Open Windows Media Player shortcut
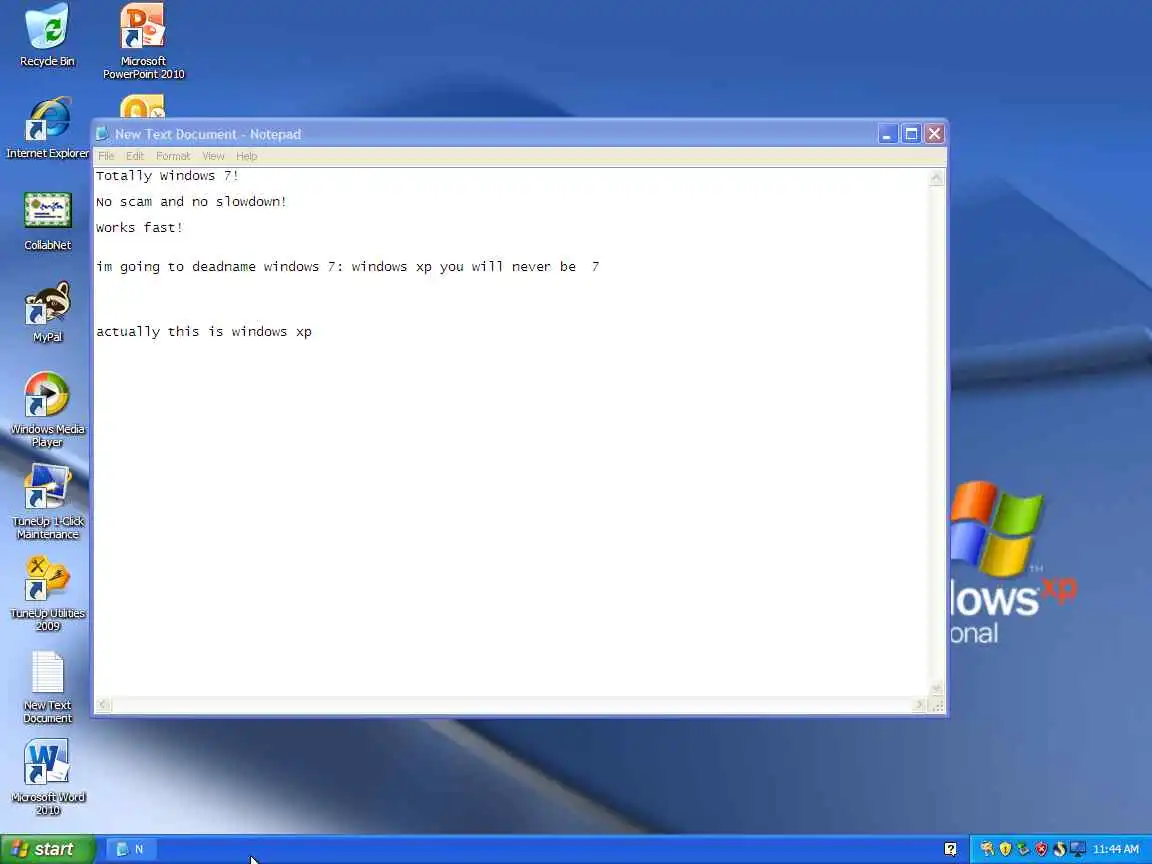 coord(48,408)
